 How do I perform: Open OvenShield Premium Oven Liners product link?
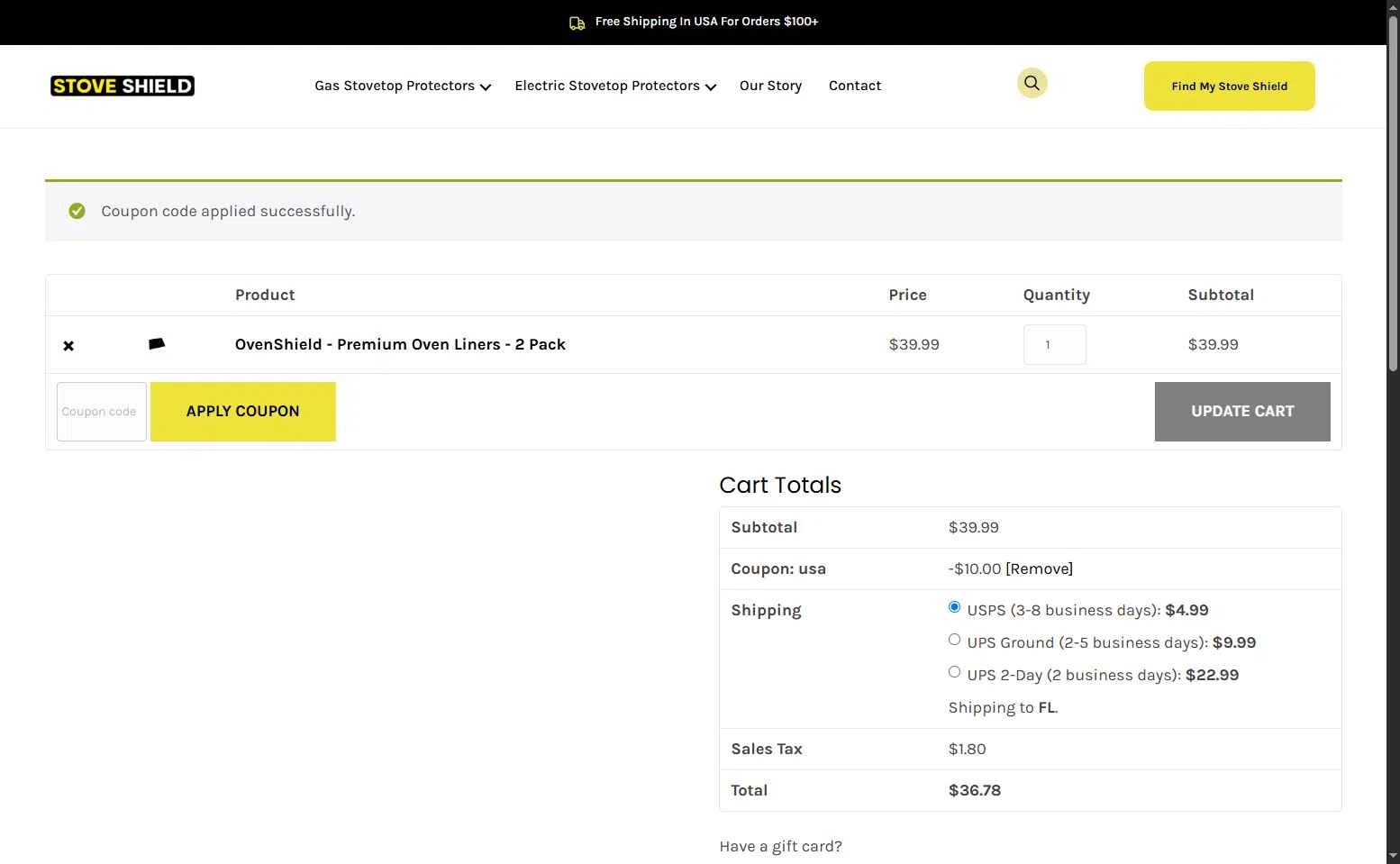tap(400, 344)
